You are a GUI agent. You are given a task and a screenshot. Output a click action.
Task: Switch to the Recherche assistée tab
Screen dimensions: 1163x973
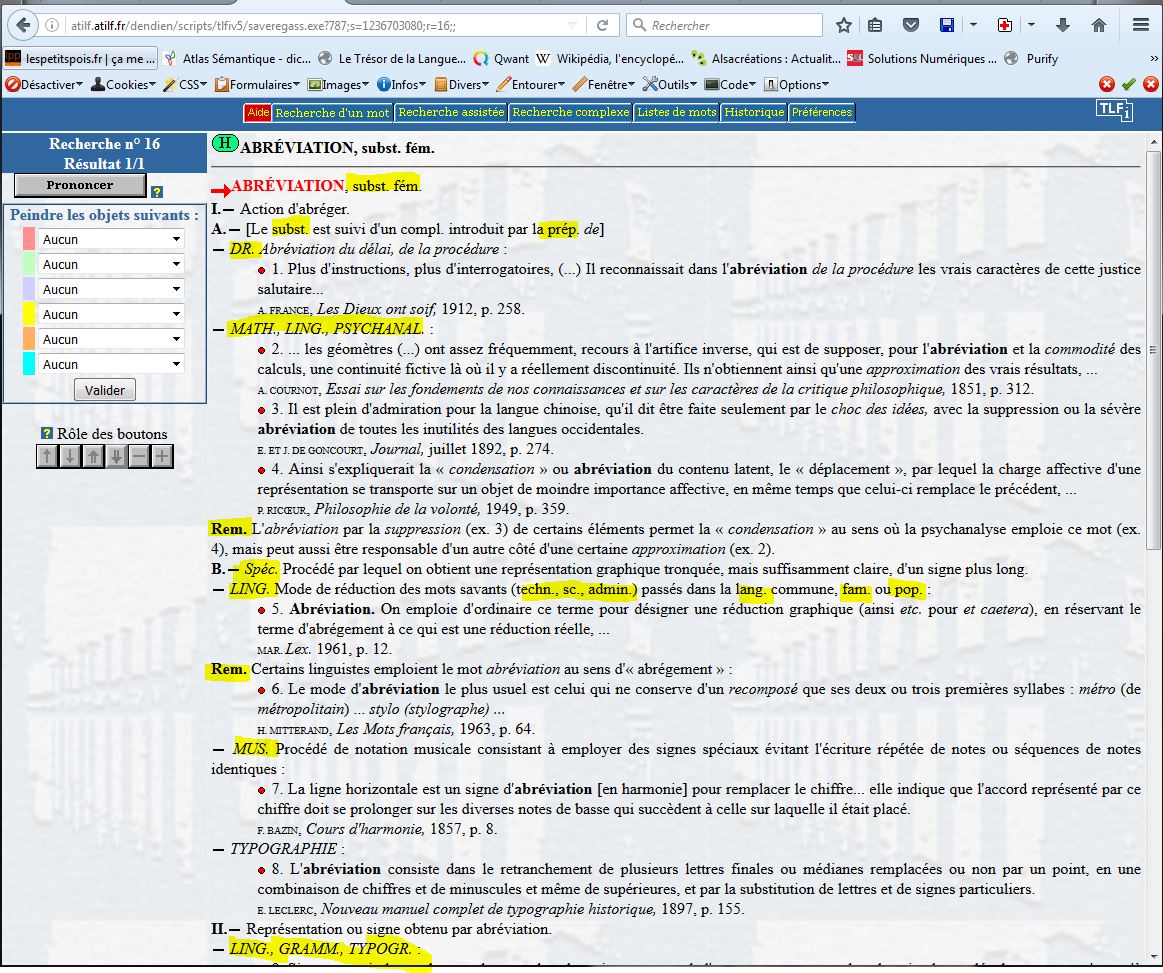(451, 112)
